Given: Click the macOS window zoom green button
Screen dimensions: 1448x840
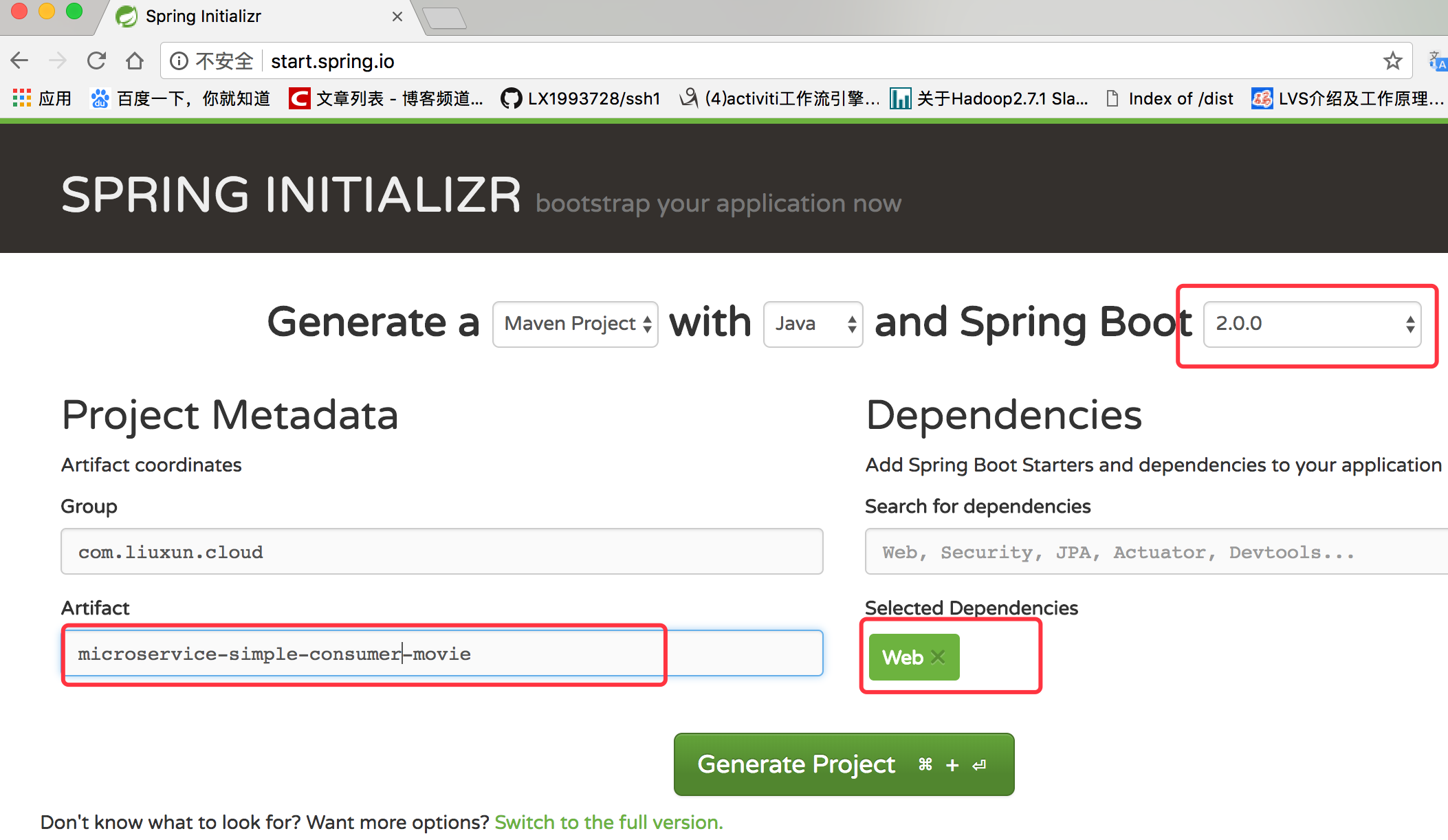Looking at the screenshot, I should pos(74,11).
